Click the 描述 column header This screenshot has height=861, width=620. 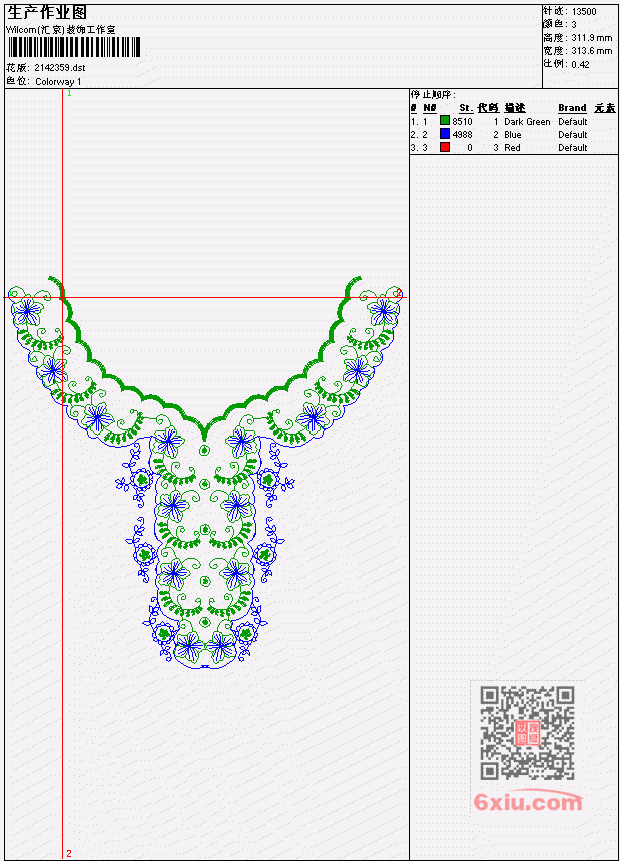515,108
